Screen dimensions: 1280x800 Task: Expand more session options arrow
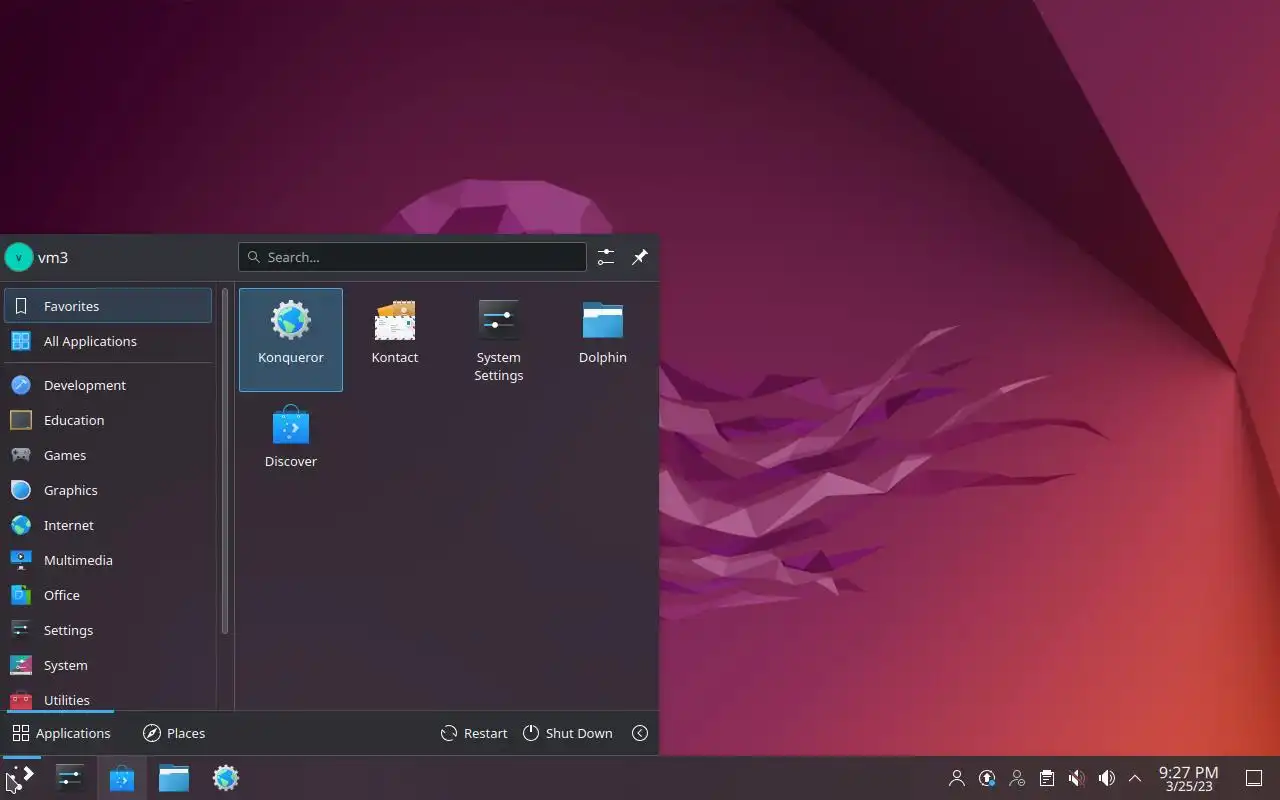(640, 733)
